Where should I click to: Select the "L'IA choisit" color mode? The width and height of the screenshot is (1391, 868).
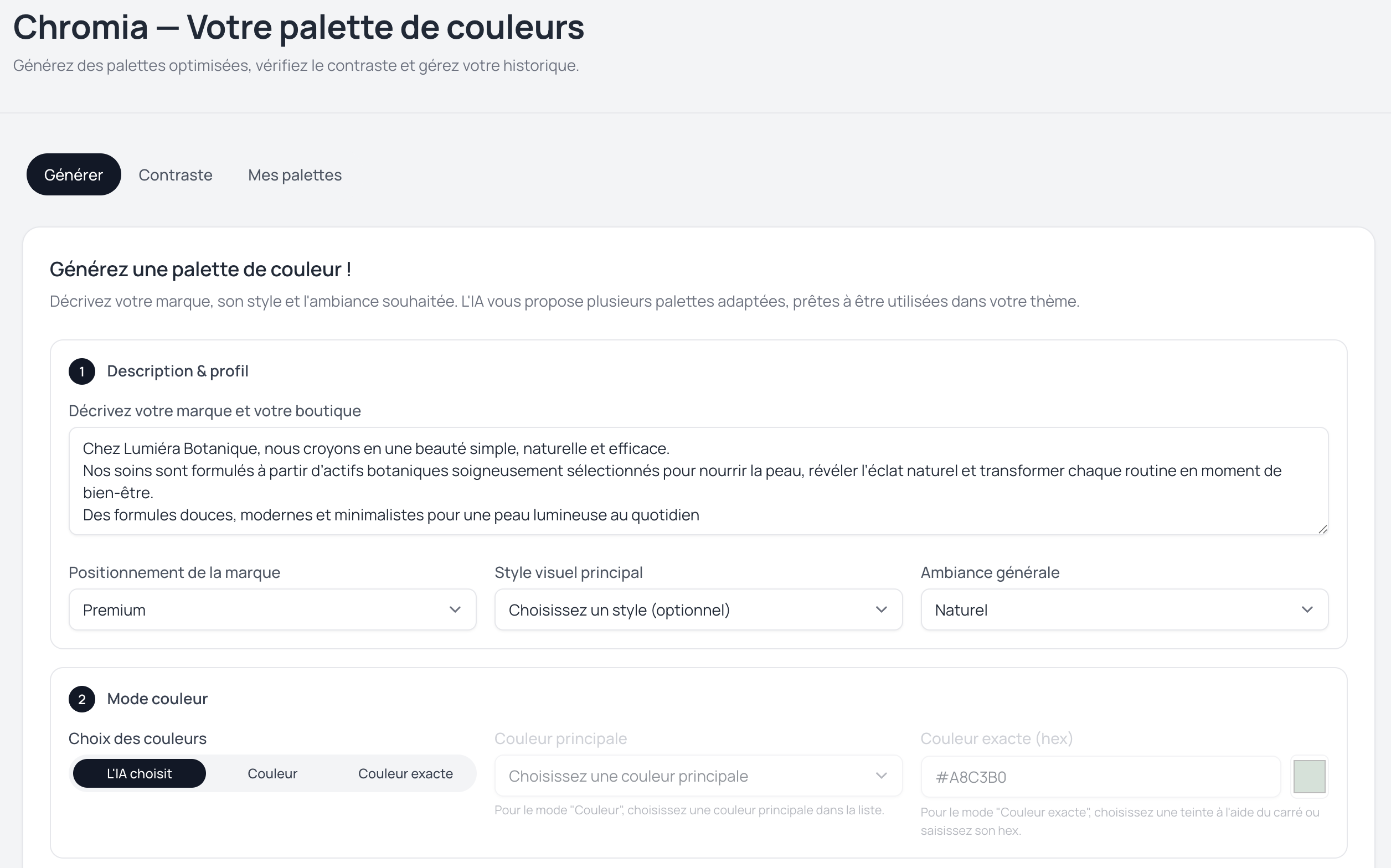139,773
